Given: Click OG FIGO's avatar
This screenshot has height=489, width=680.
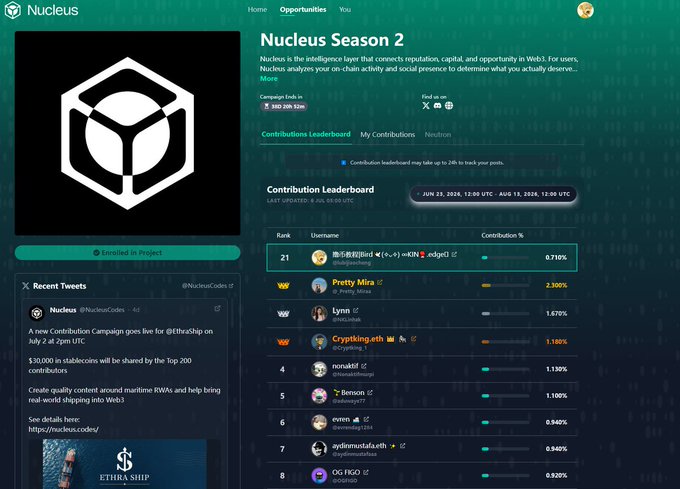Looking at the screenshot, I should [x=319, y=476].
